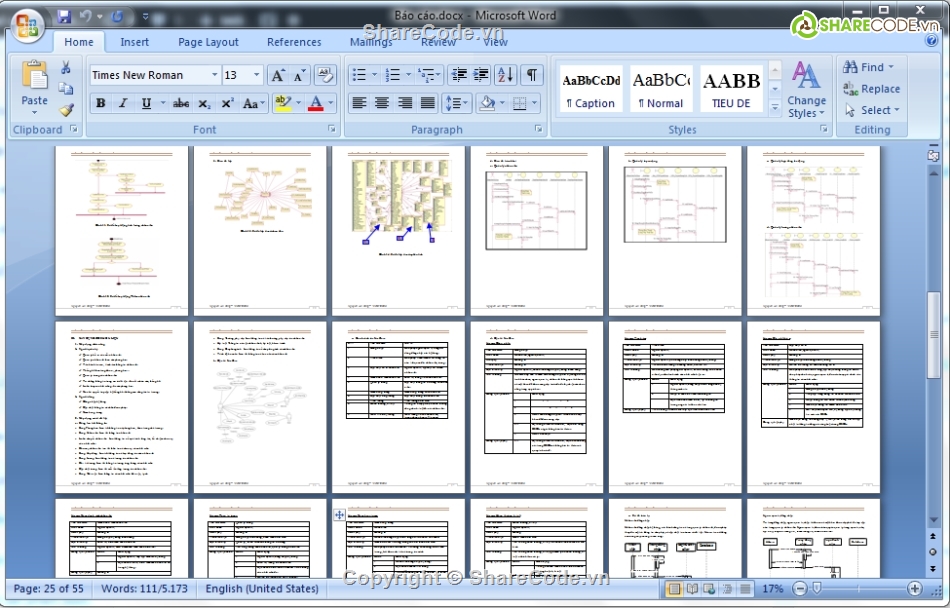
Task: Align text to the right
Action: click(405, 104)
